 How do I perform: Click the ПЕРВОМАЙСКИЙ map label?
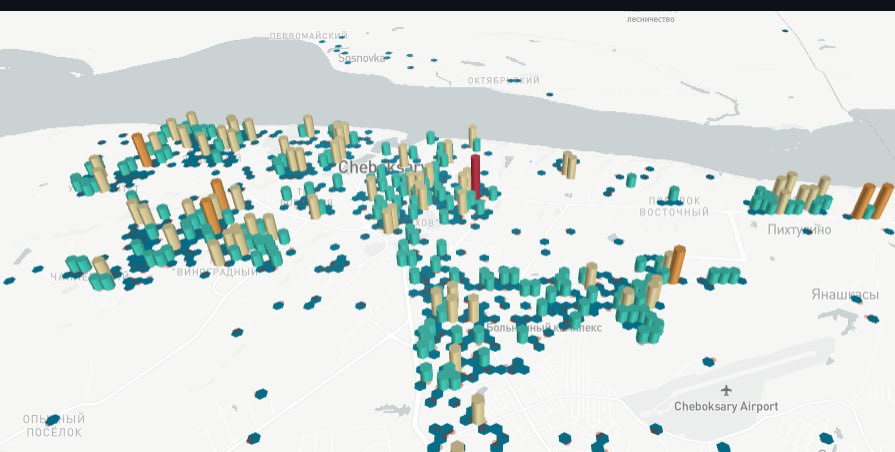pos(307,36)
